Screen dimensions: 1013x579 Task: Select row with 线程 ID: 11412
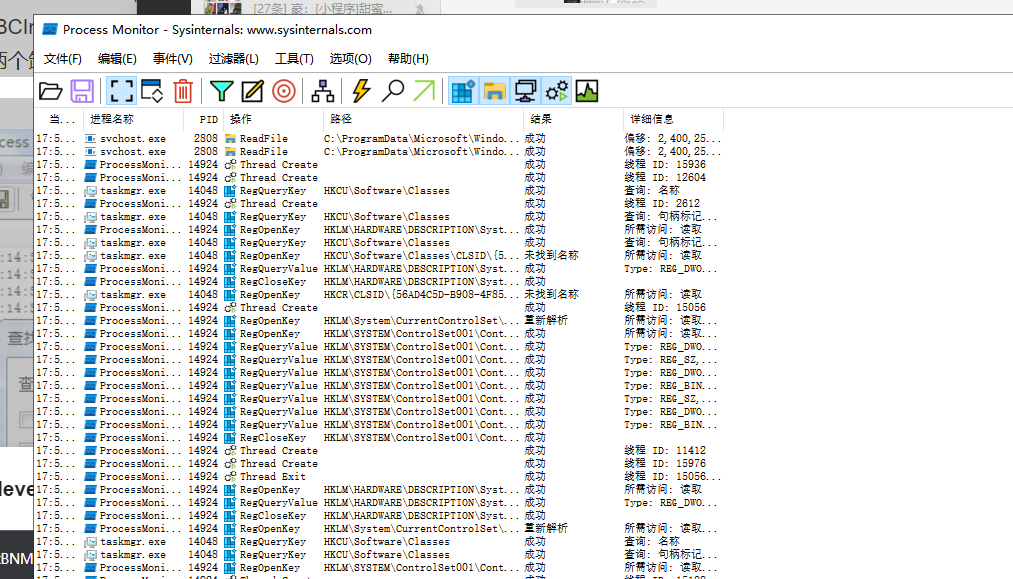click(379, 450)
